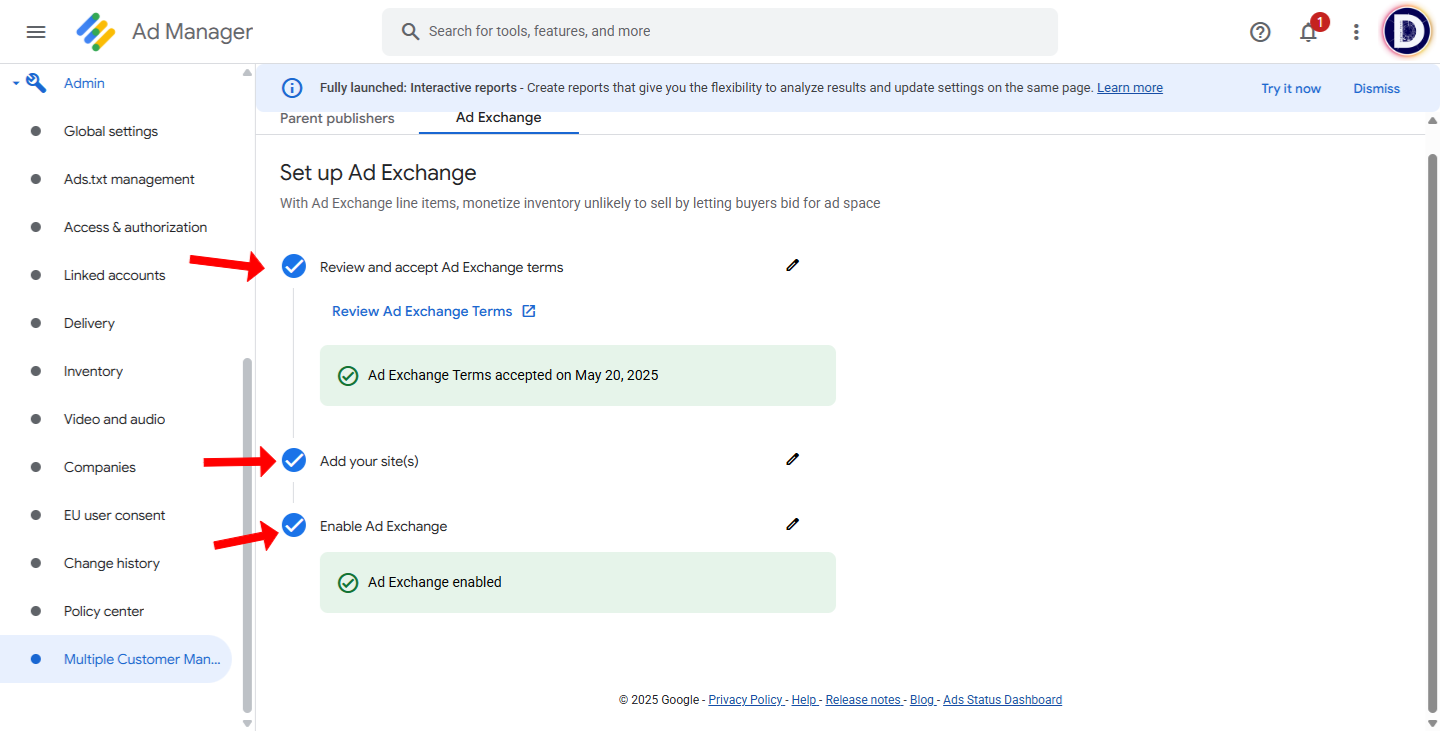Click the 'Enable Ad Exchange' step label
Screen dimensions: 1440x731
(x=384, y=526)
